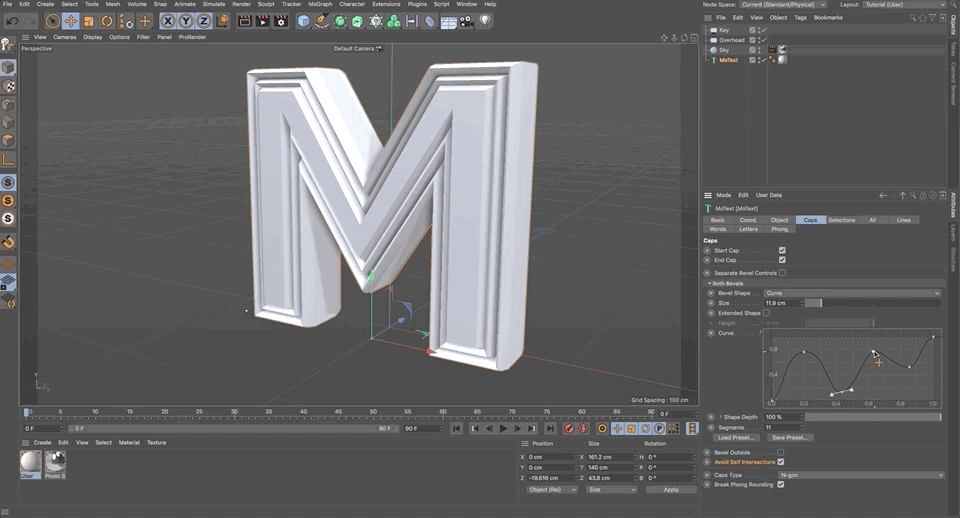
Task: Select the MoText object in Object Manager
Action: click(x=728, y=60)
